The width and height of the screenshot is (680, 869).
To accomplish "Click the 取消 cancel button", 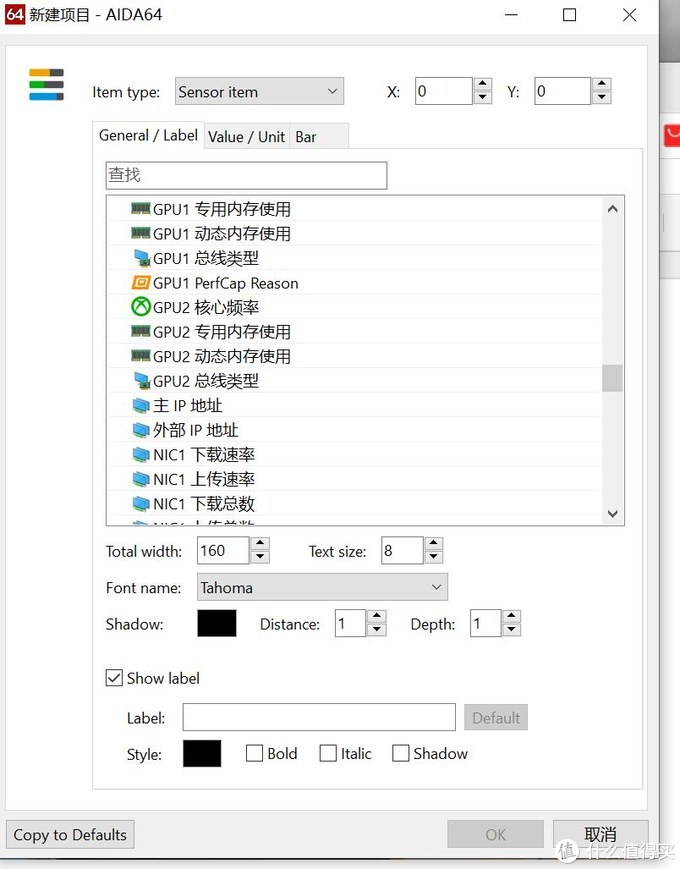I will click(x=600, y=835).
